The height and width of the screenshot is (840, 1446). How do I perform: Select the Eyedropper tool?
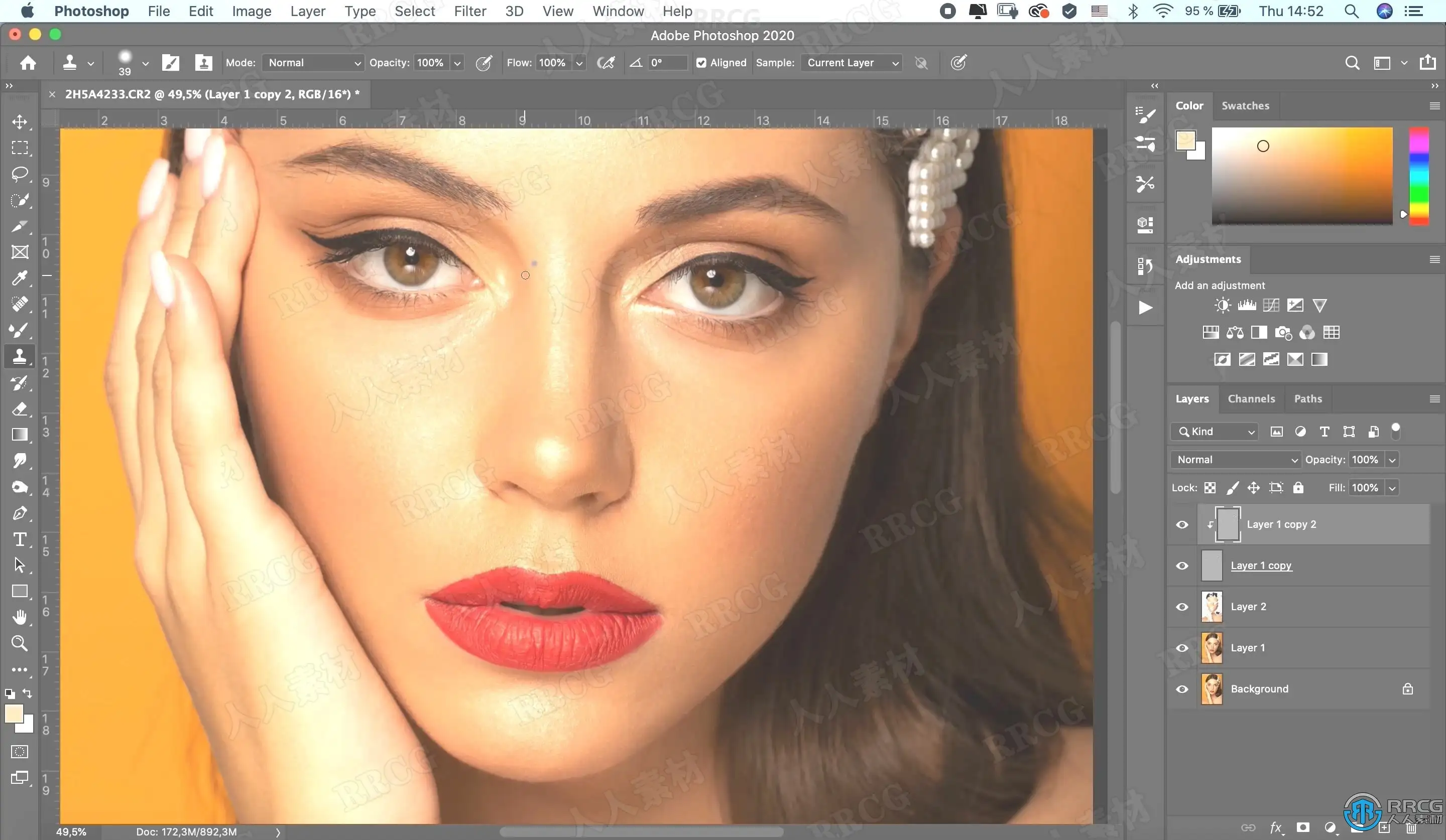coord(20,278)
